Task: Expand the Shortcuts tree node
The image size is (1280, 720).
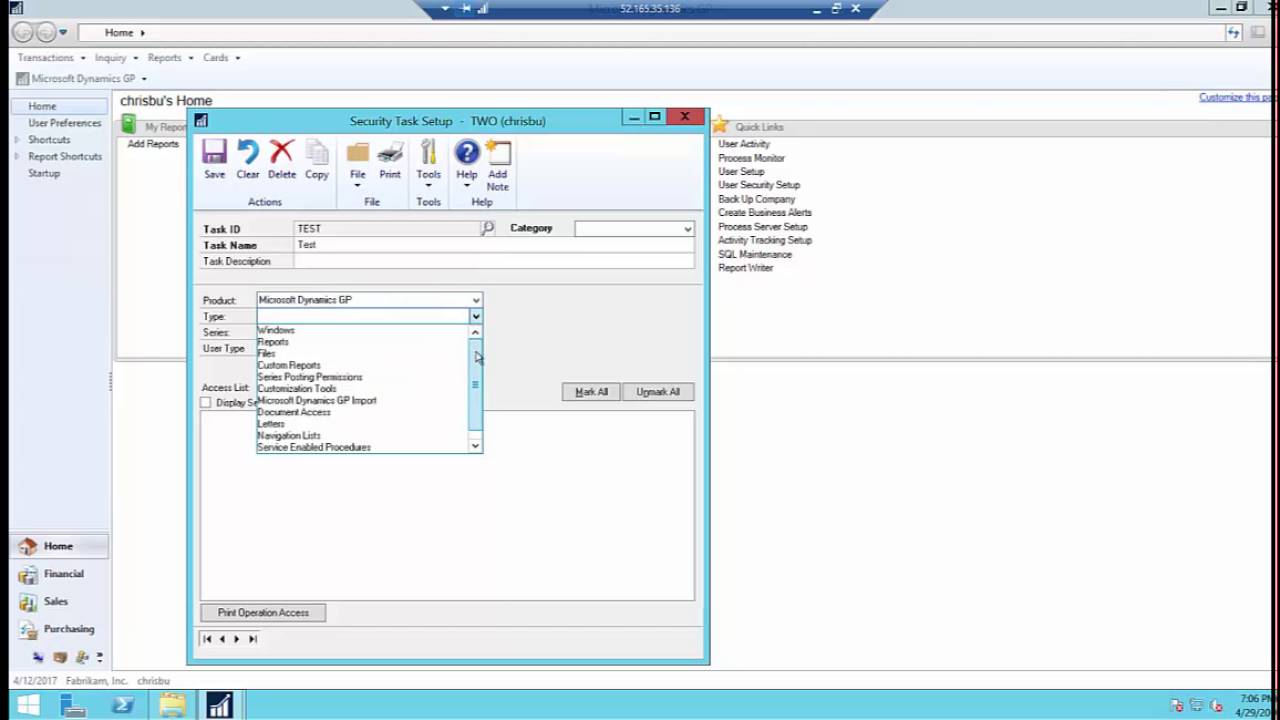Action: click(16, 139)
